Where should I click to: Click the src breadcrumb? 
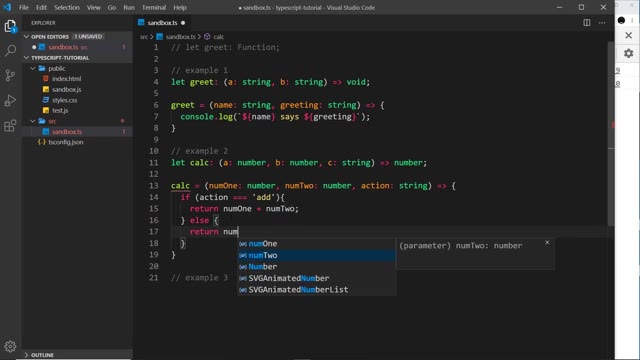coord(144,37)
